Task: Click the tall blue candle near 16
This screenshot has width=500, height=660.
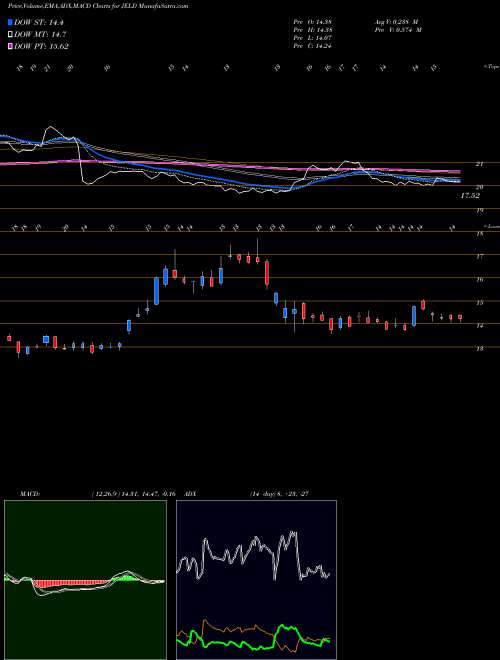Action: (x=157, y=290)
